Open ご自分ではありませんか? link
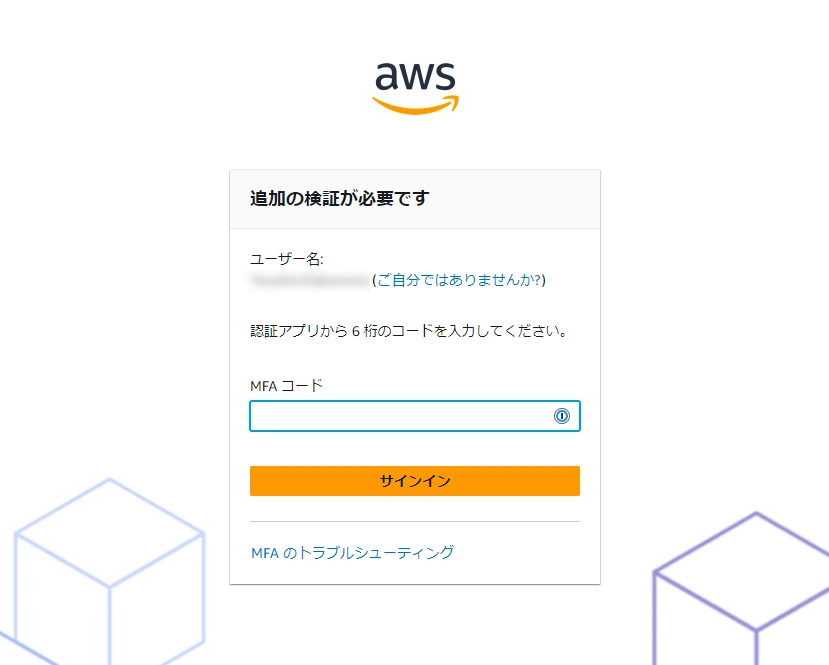Viewport: 829px width, 665px height. (459, 280)
